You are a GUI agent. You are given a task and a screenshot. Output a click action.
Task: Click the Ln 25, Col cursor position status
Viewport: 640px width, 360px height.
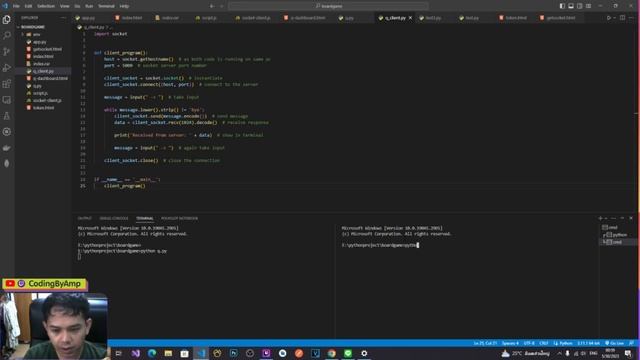(x=485, y=343)
